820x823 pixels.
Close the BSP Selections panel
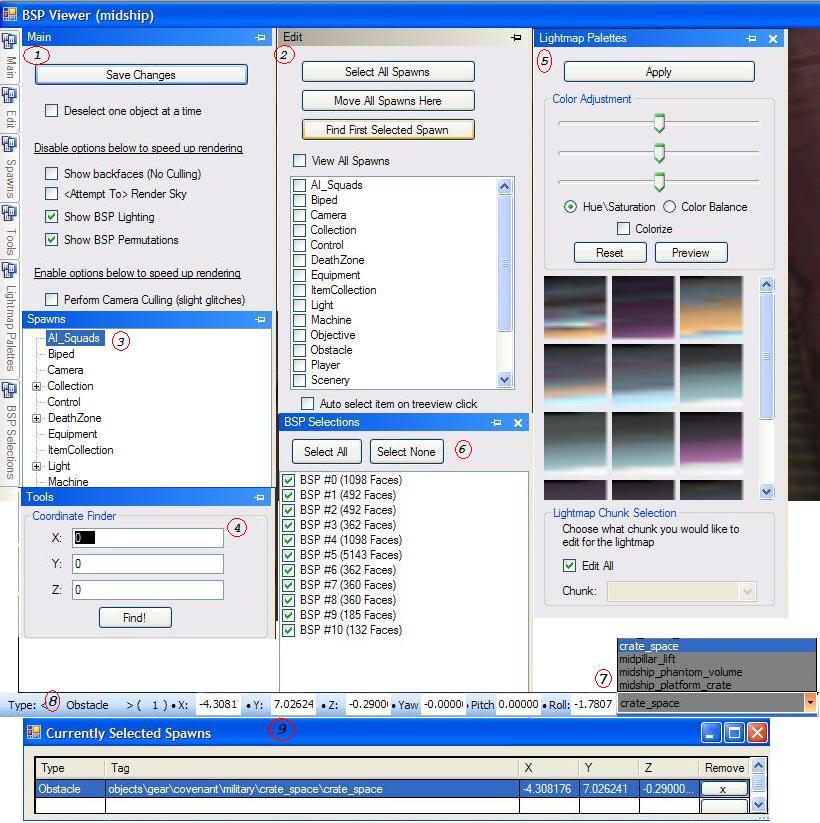point(518,423)
